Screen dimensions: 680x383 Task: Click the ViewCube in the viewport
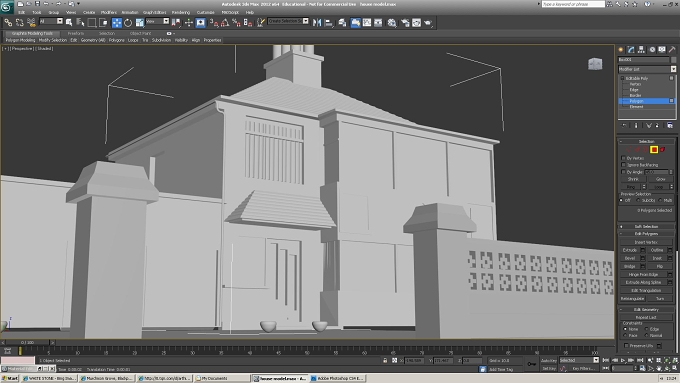pos(595,64)
